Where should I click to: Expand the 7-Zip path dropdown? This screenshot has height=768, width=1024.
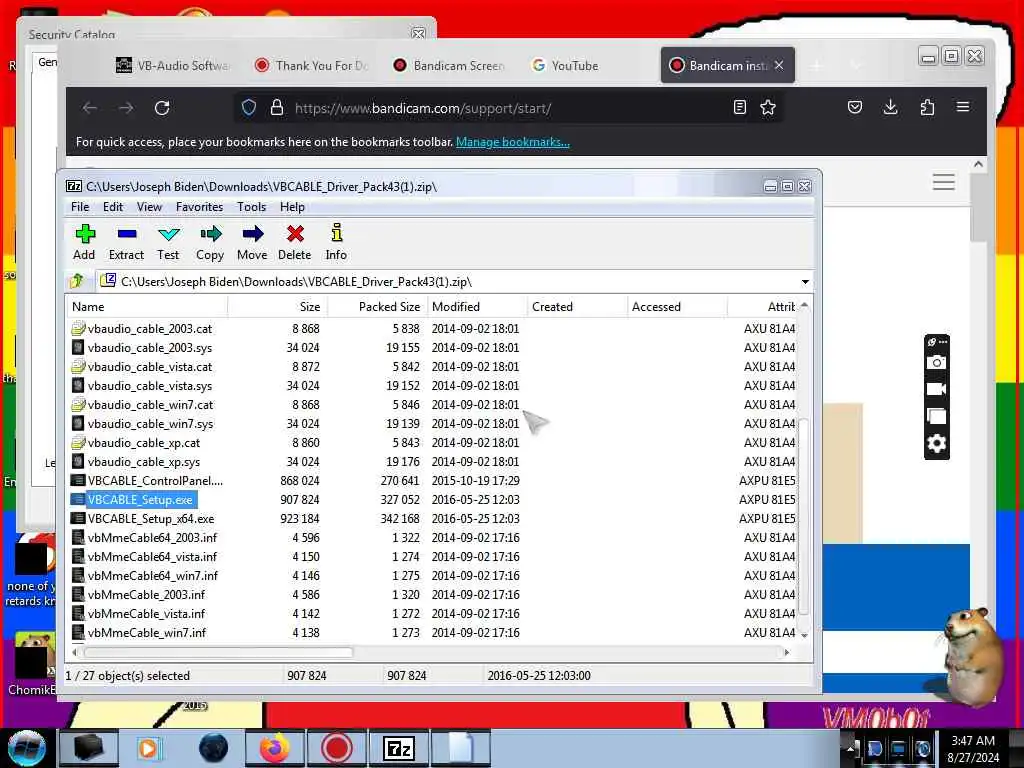tap(805, 282)
